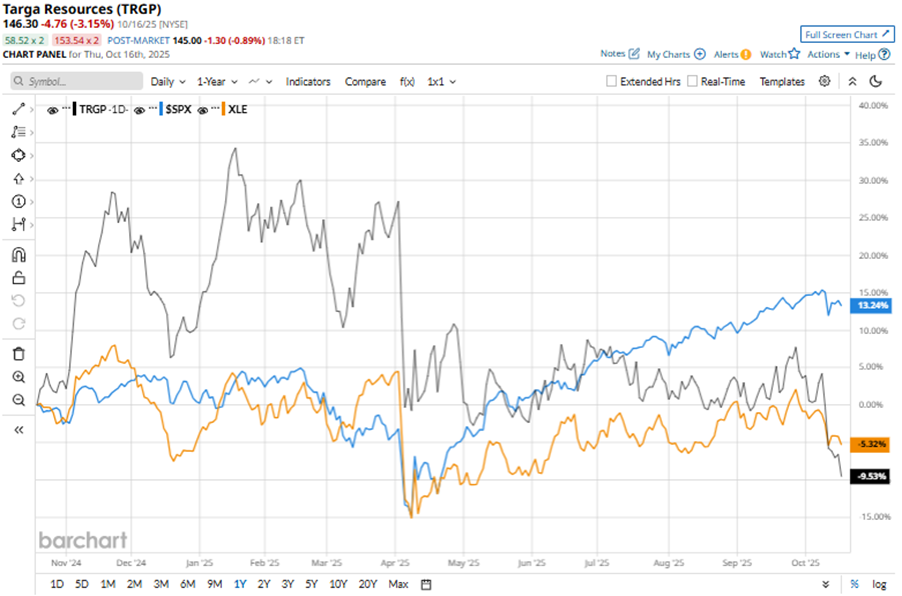
Task: Open chart settings gear icon
Action: (x=824, y=81)
